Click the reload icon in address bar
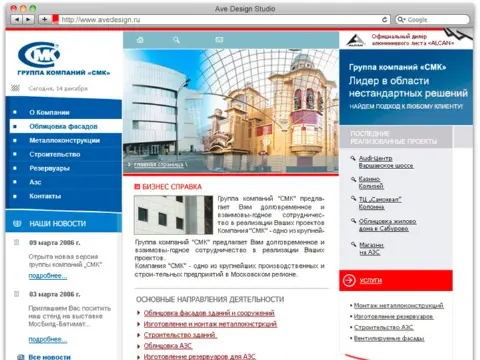 (384, 20)
